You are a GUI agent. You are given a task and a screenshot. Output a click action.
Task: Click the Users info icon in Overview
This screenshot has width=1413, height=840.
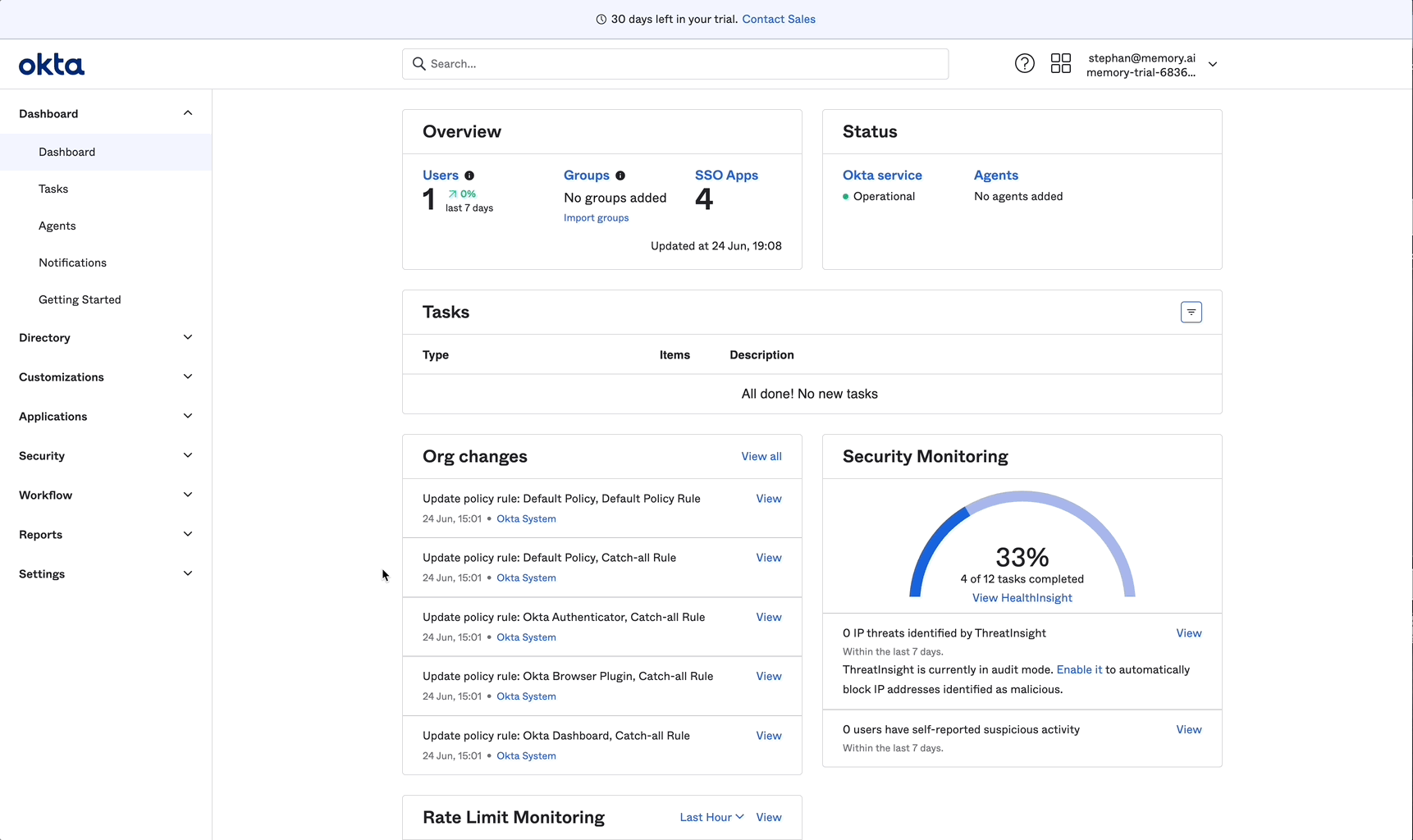coord(469,176)
